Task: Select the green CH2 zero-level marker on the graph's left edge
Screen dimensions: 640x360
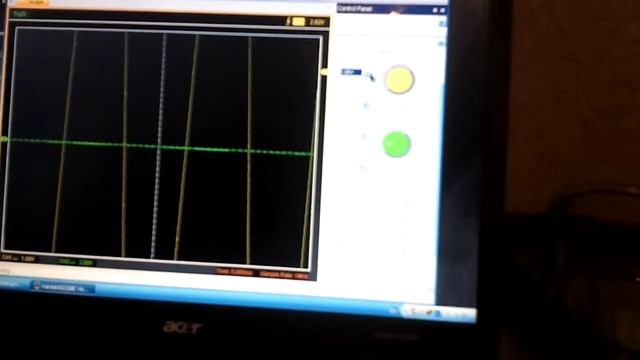Action: pos(4,140)
